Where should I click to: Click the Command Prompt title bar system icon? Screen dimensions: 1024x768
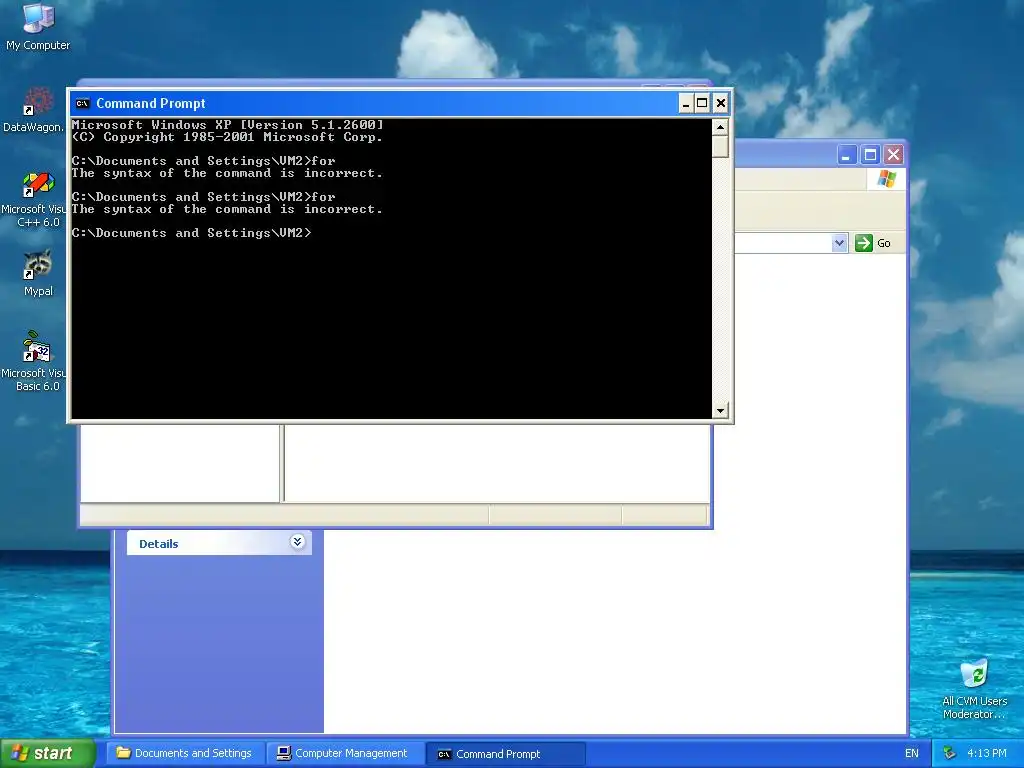pos(82,103)
